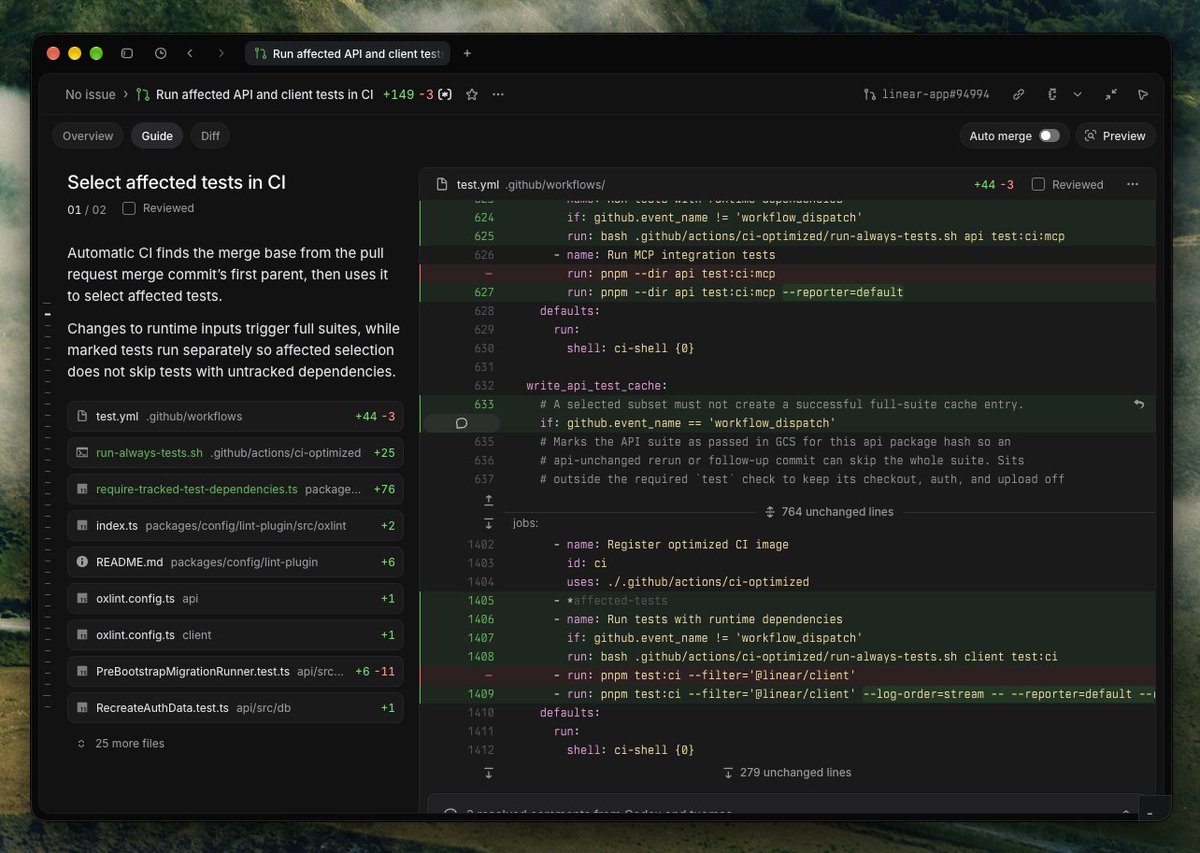
Task: Switch to the Overview tab
Action: click(x=88, y=136)
